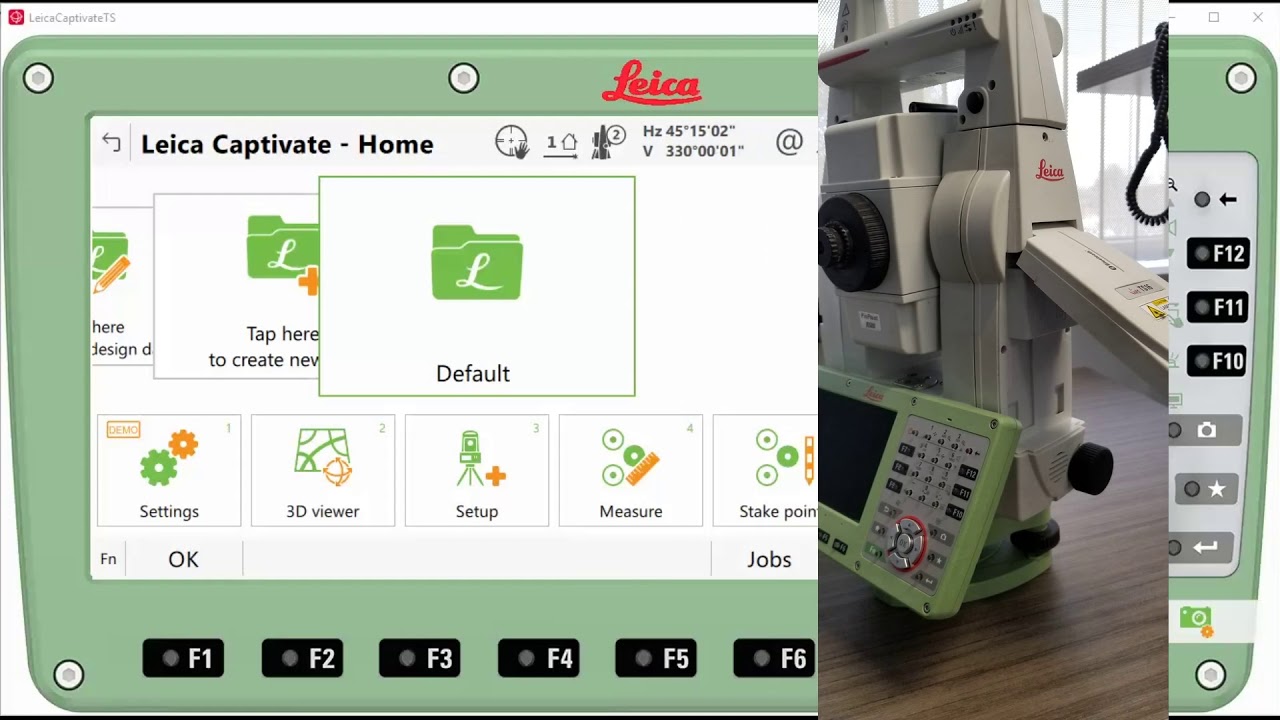Open the aim and measure target icon

point(512,143)
